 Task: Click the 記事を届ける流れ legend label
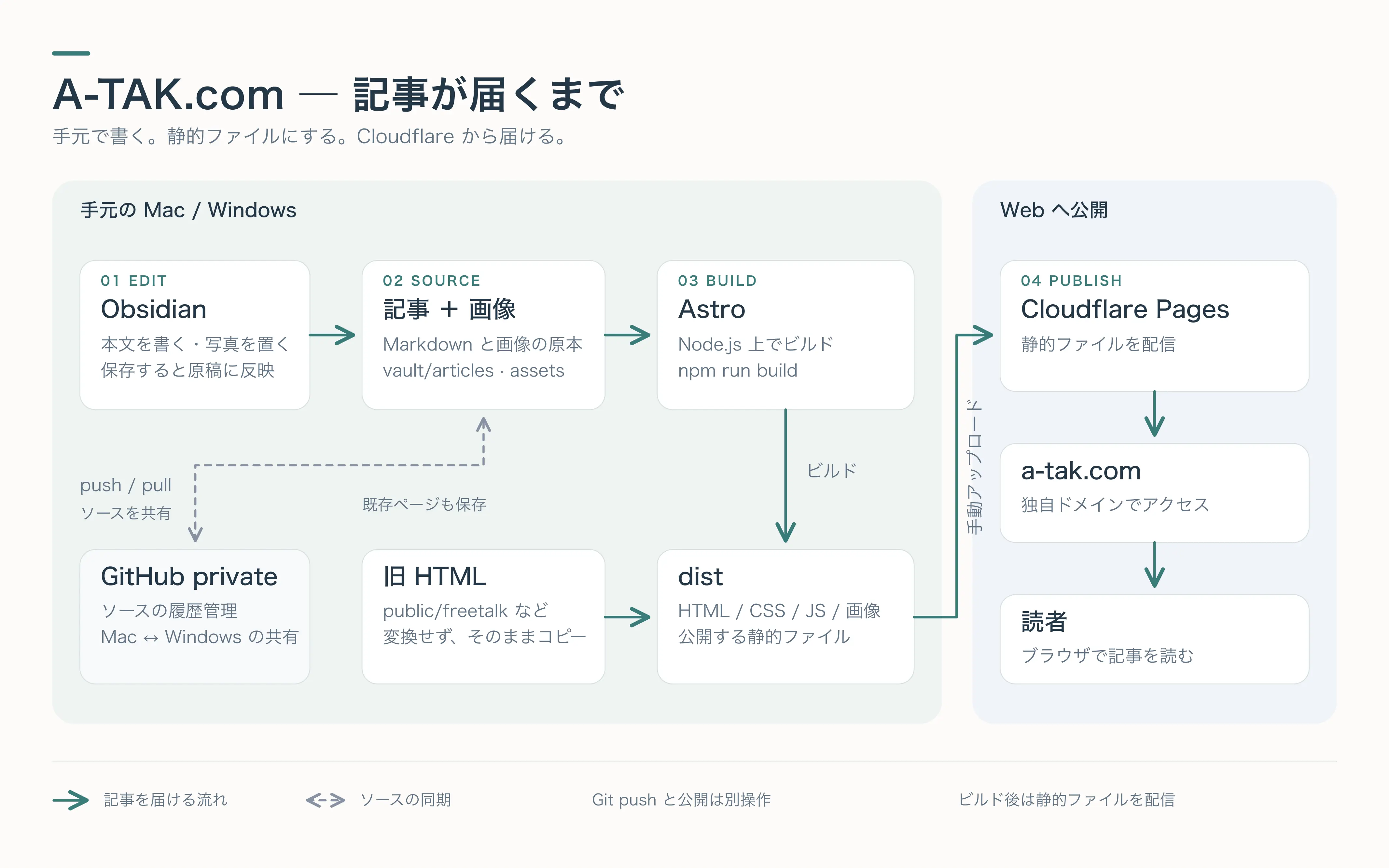tap(165, 800)
